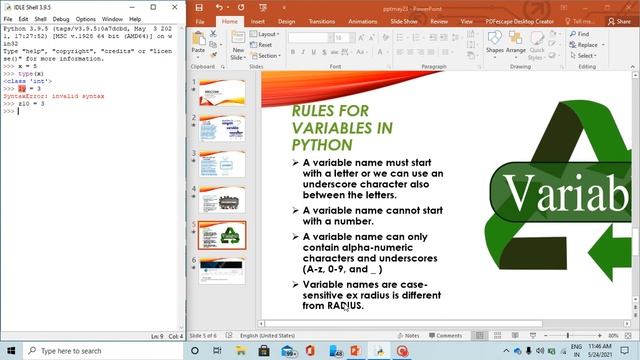Click the PowerPoint taskbar icon
640x360 pixels.
pos(356,351)
